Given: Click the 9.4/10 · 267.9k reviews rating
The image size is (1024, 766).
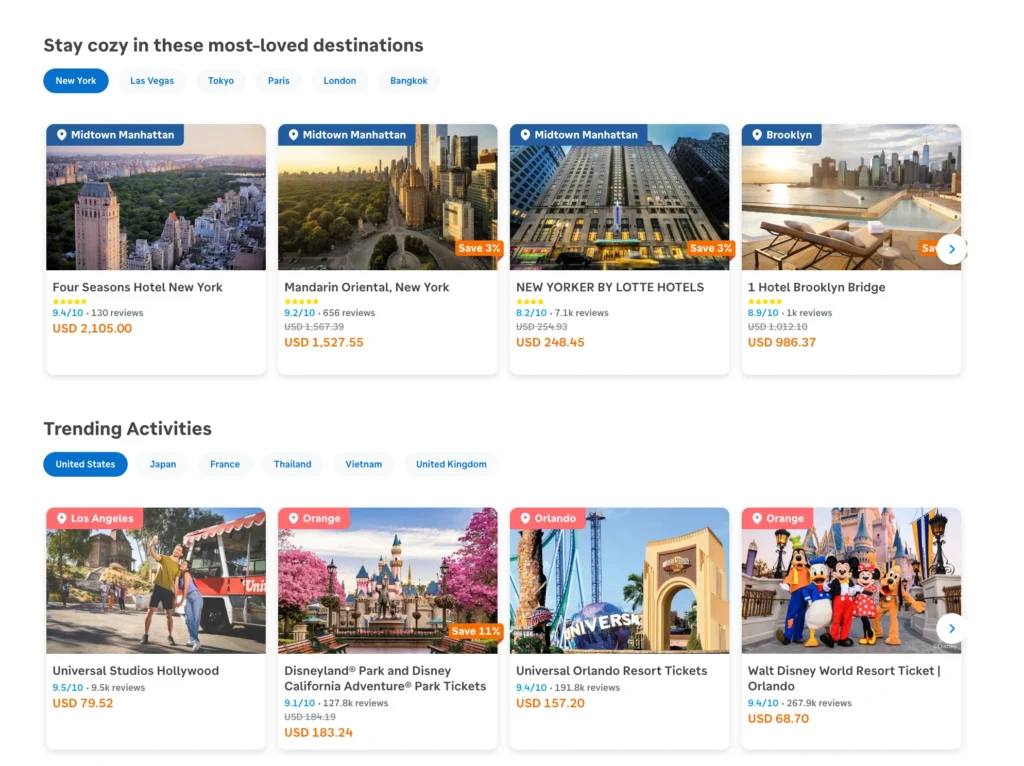Looking at the screenshot, I should (x=799, y=703).
